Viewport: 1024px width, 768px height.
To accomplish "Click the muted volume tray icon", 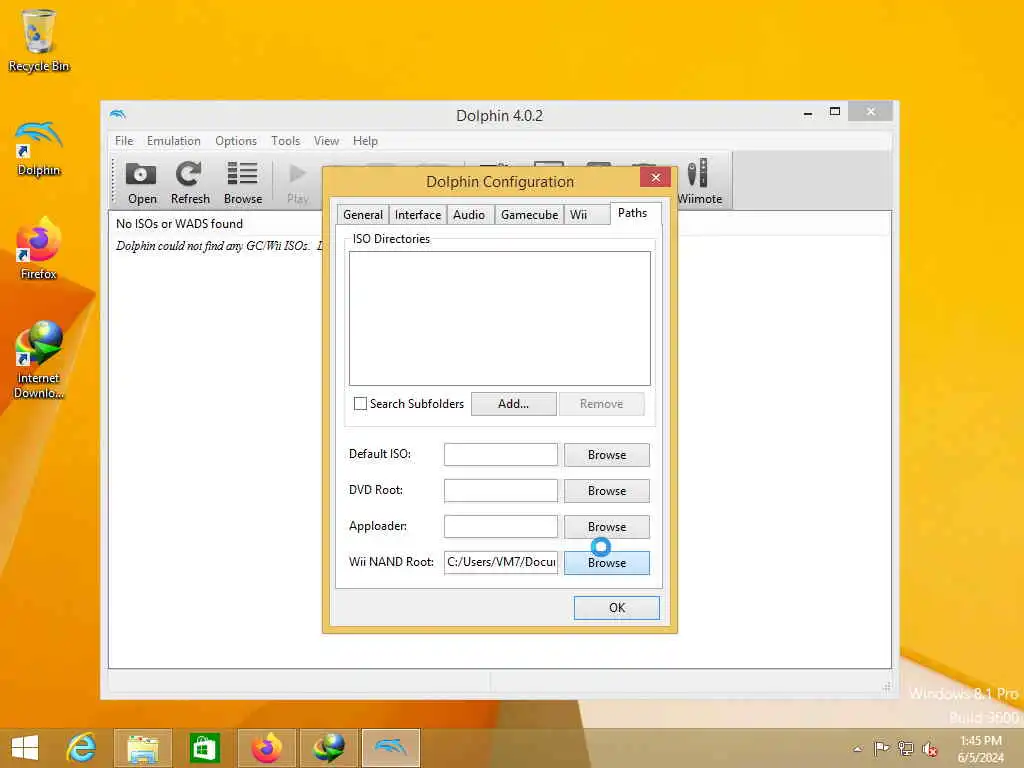I will pos(929,748).
